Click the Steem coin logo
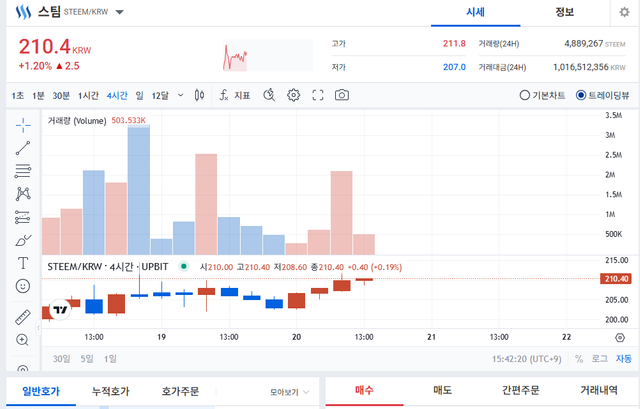 [23, 12]
